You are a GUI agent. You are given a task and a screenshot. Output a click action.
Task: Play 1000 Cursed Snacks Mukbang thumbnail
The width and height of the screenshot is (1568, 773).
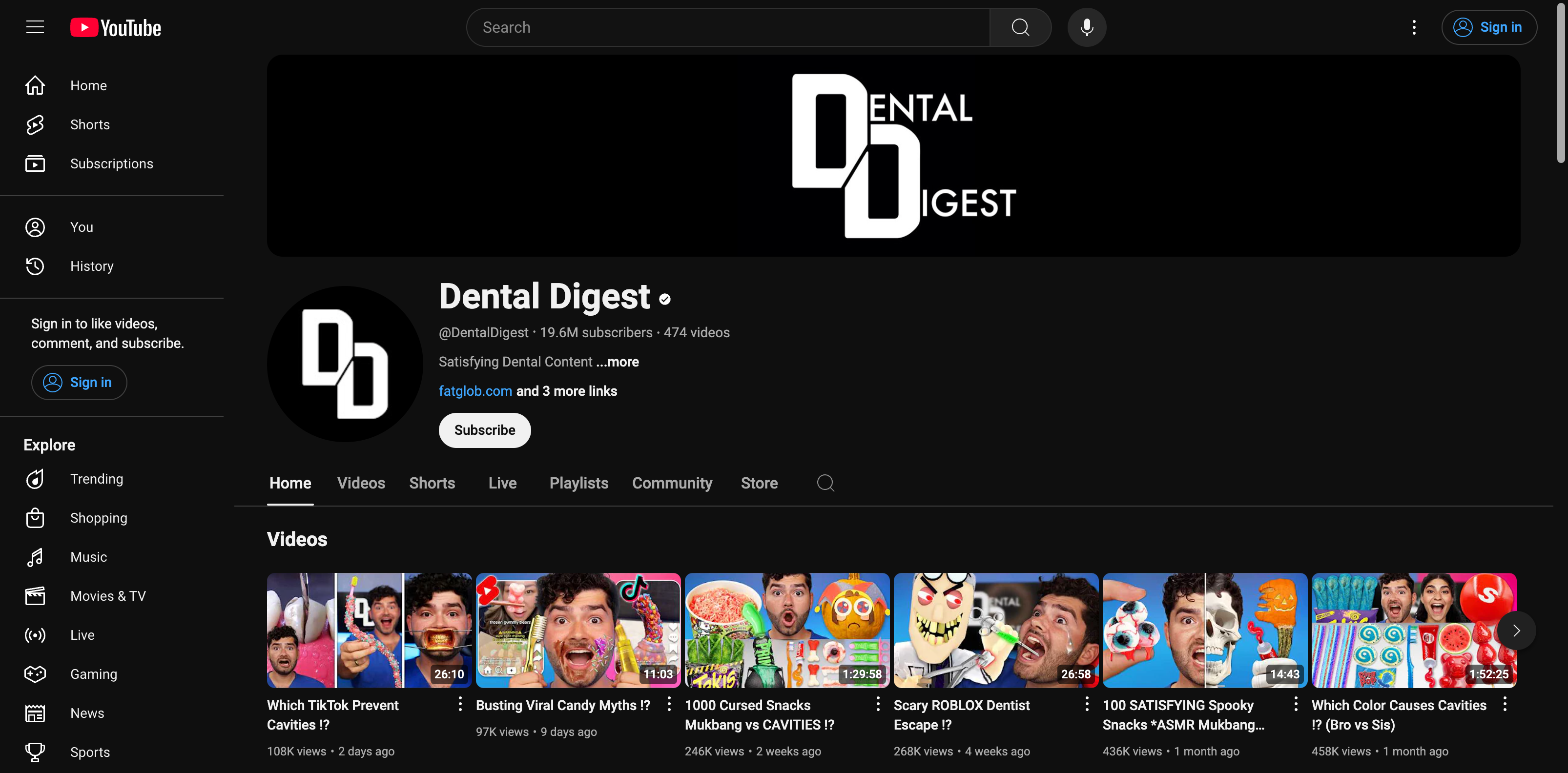coord(786,630)
